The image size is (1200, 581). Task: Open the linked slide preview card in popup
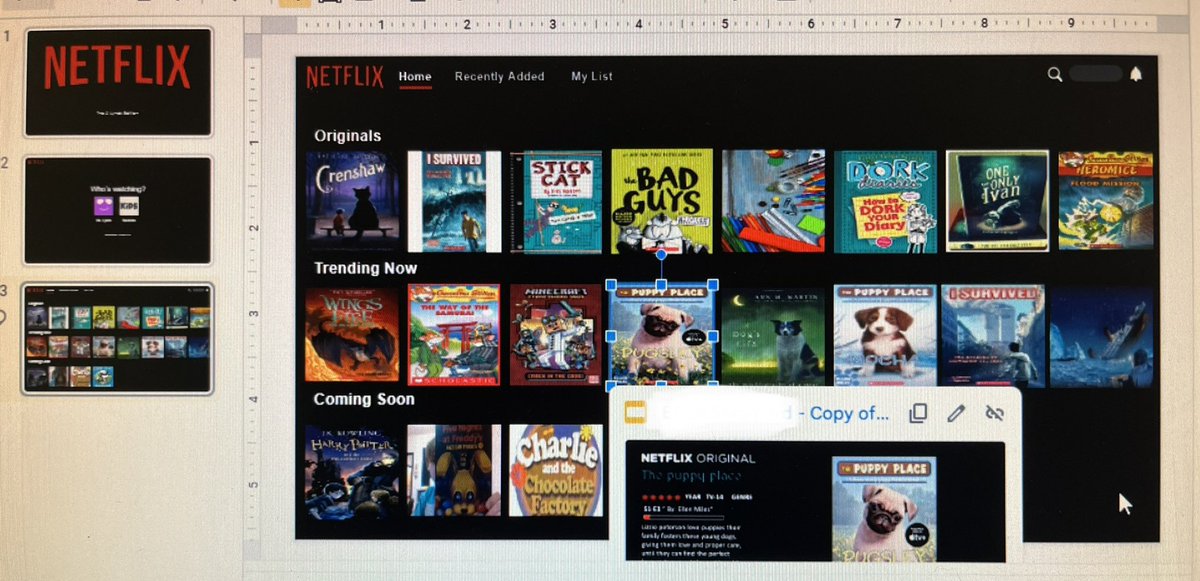[x=815, y=499]
